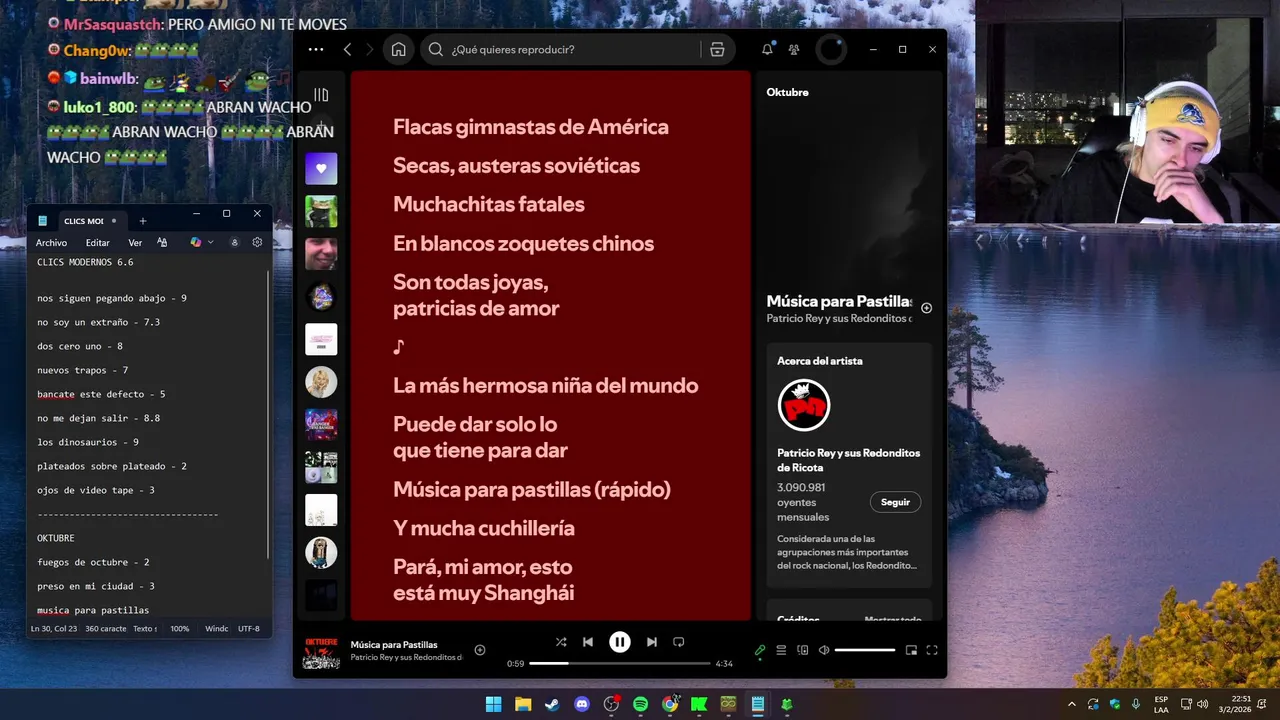Jump to lyric 'Muchachitas fatales'

pos(489,204)
